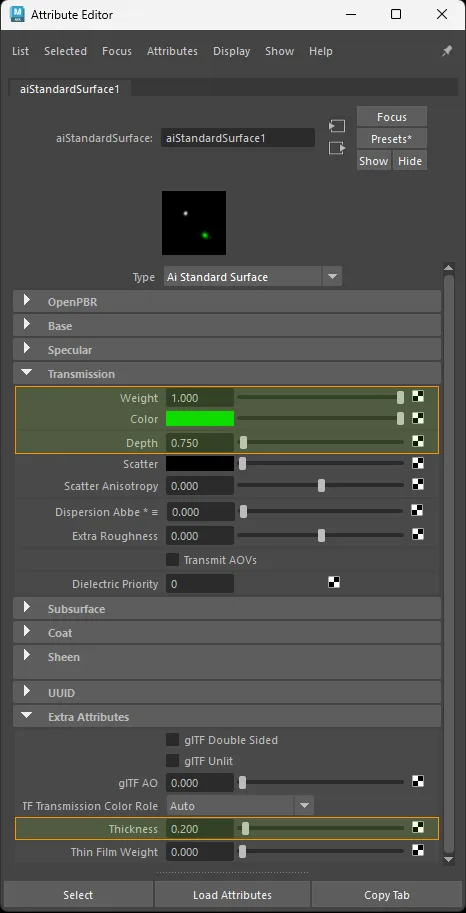Click the Extra Roughness slider

coord(320,536)
